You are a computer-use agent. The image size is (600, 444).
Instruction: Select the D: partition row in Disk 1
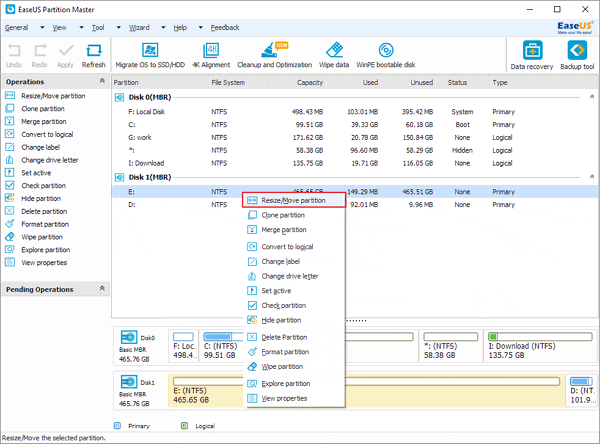click(x=355, y=205)
